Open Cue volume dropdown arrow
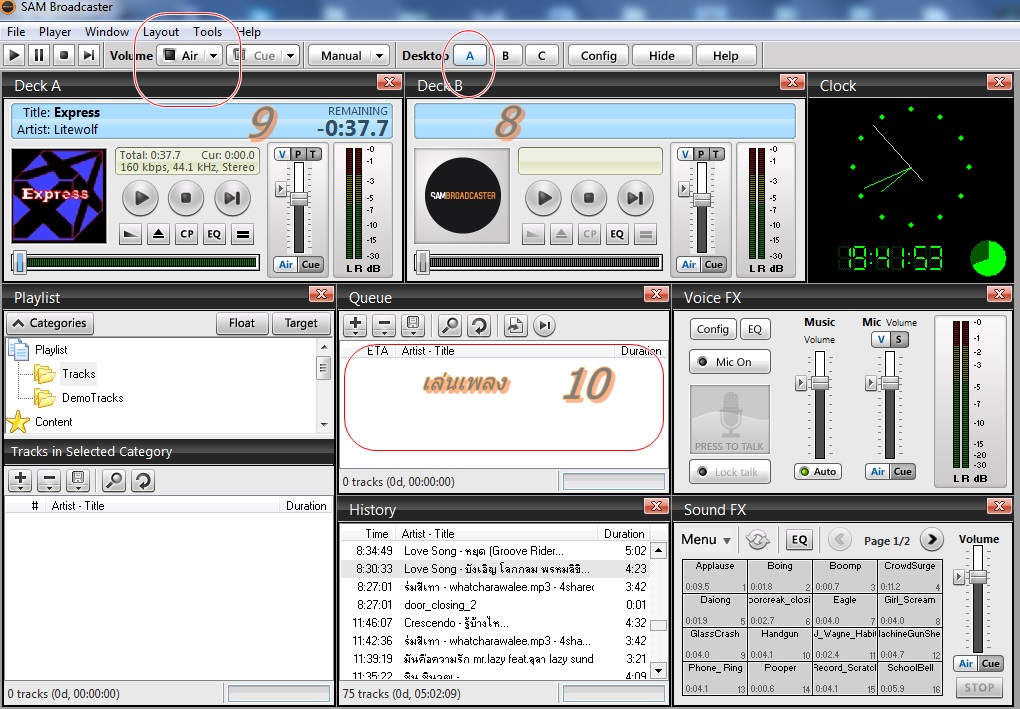 click(x=291, y=55)
